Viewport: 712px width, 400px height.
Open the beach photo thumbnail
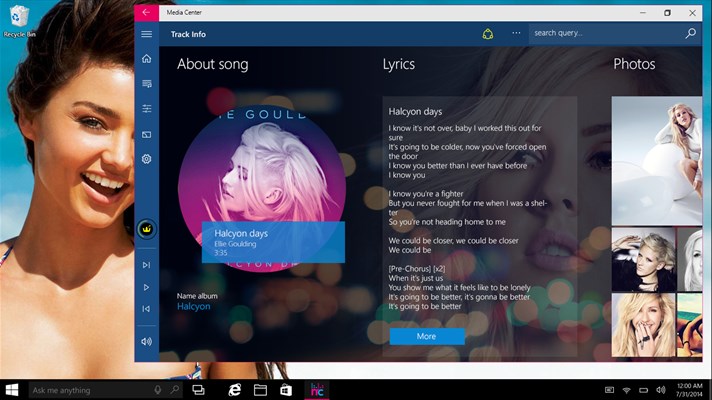tap(689, 325)
